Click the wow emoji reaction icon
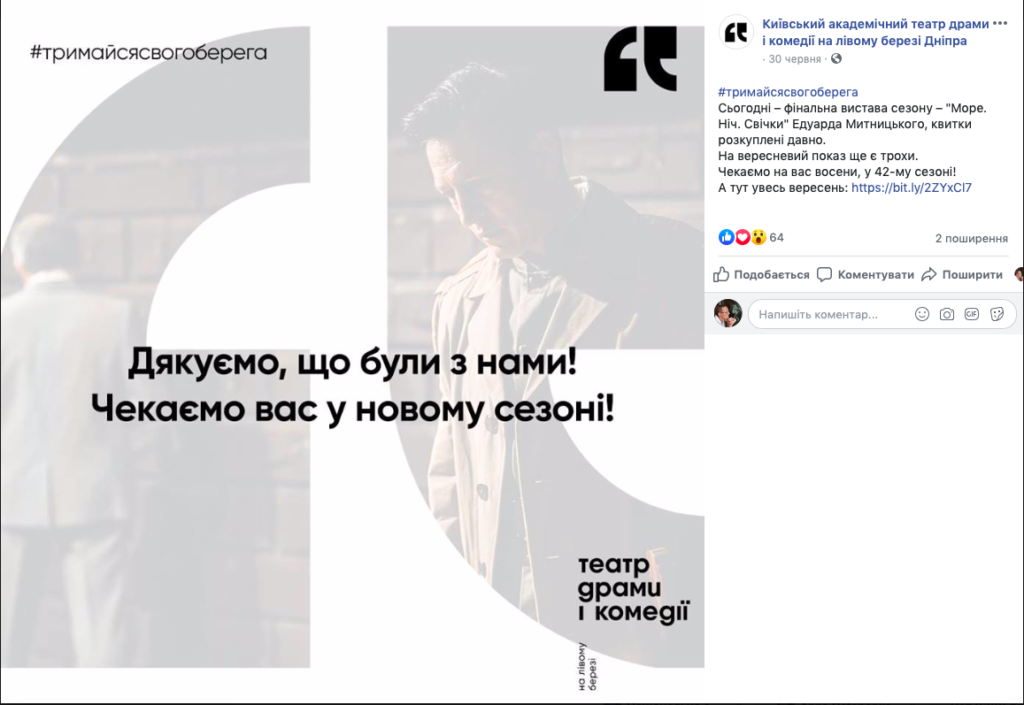The image size is (1024, 705). click(758, 237)
